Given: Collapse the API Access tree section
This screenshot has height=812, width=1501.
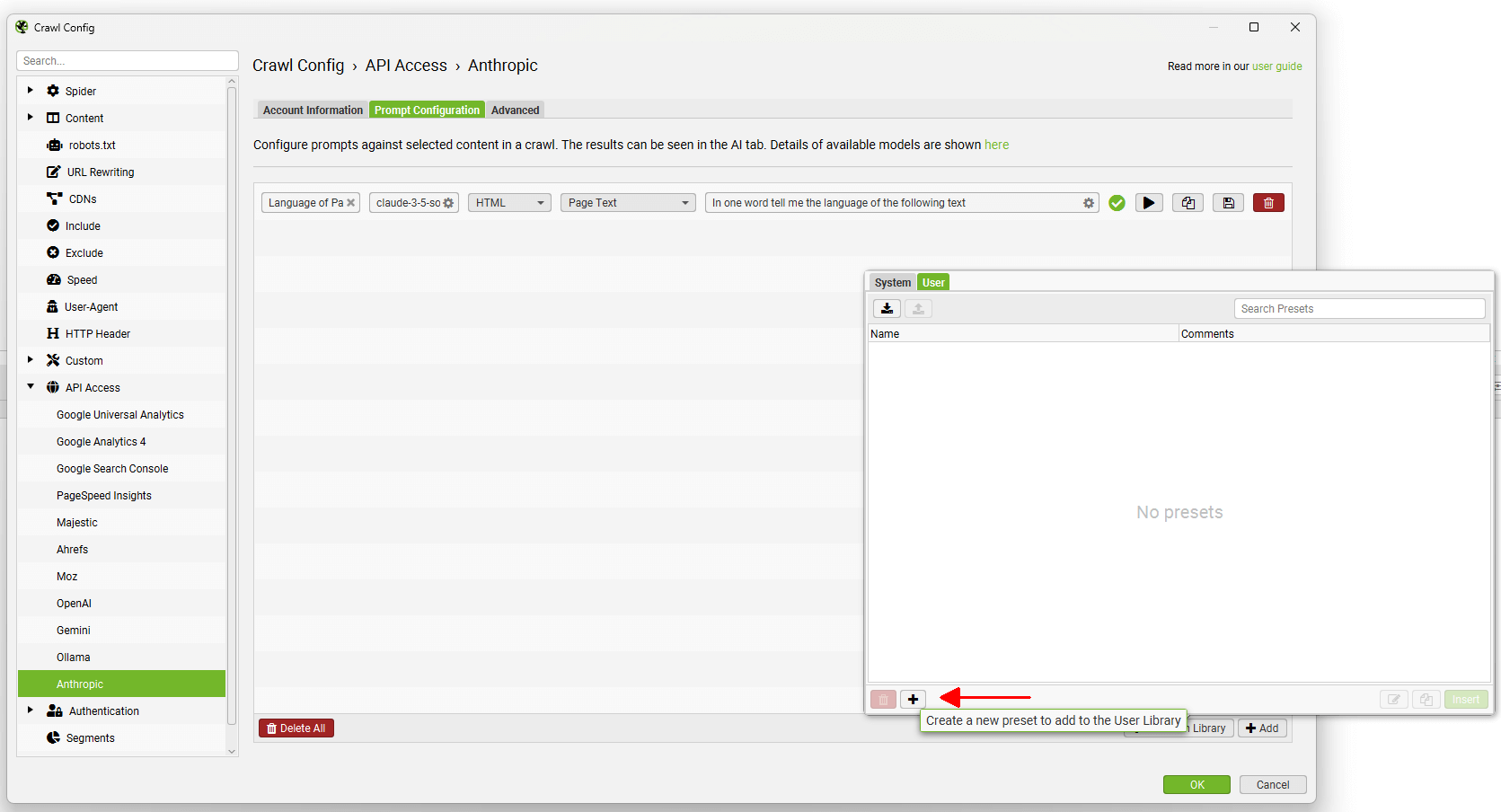Looking at the screenshot, I should tap(31, 387).
